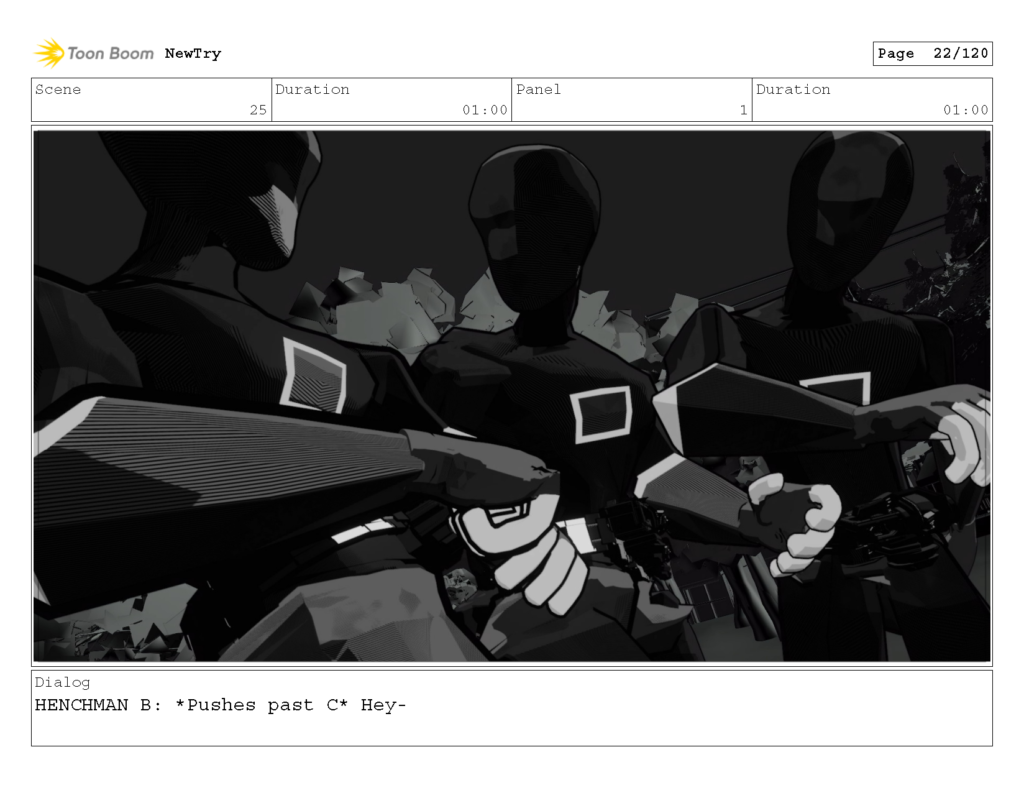Viewport: 1024px width, 793px height.
Task: Select the gloved hand gripping the weapon
Action: pyautogui.click(x=520, y=550)
